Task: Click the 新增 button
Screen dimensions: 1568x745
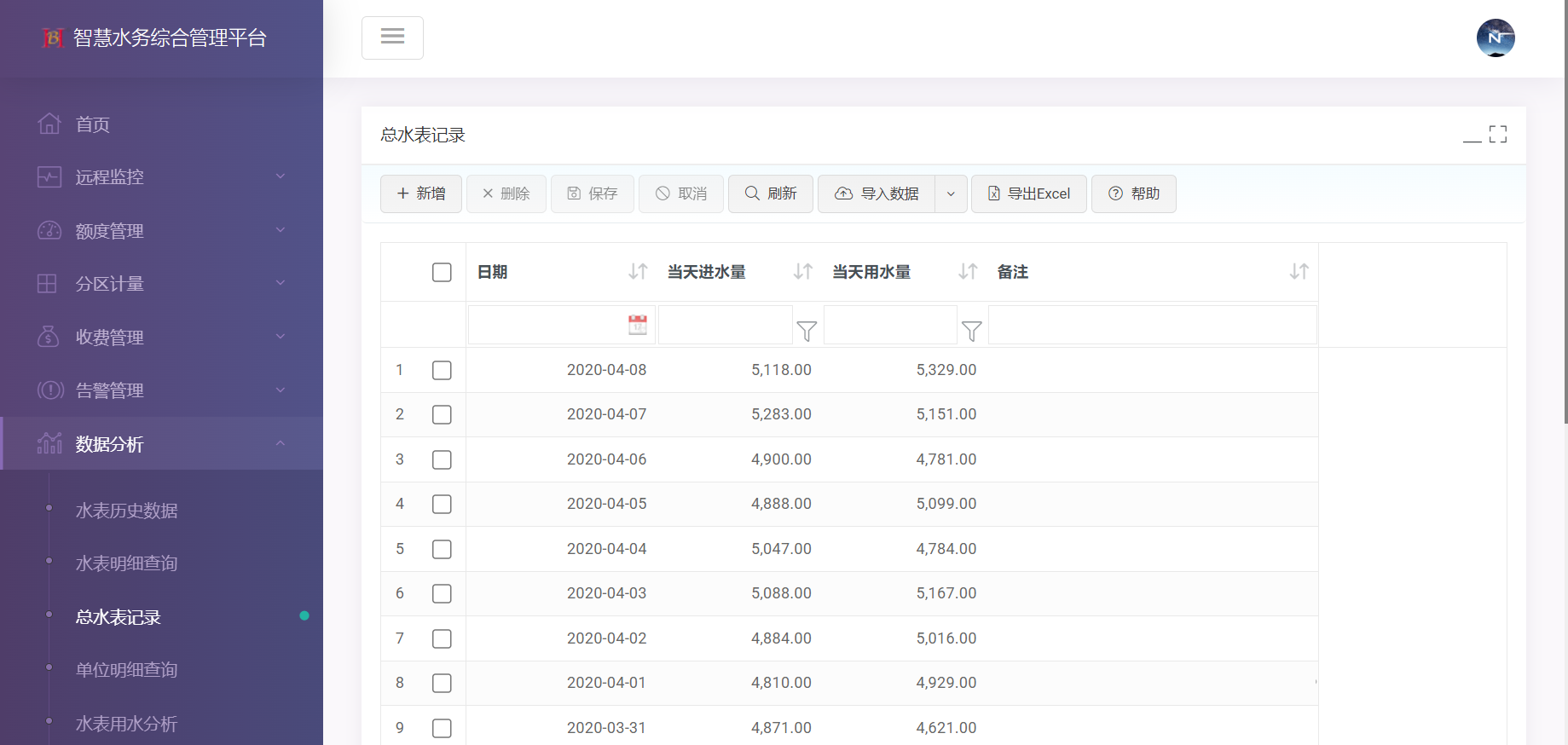Action: click(x=421, y=194)
